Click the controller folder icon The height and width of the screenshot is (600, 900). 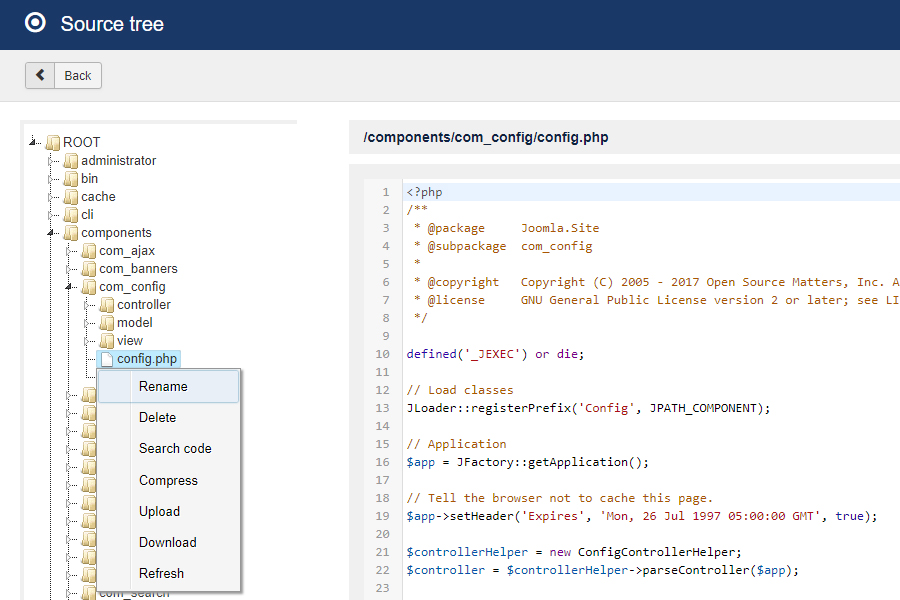tap(107, 305)
